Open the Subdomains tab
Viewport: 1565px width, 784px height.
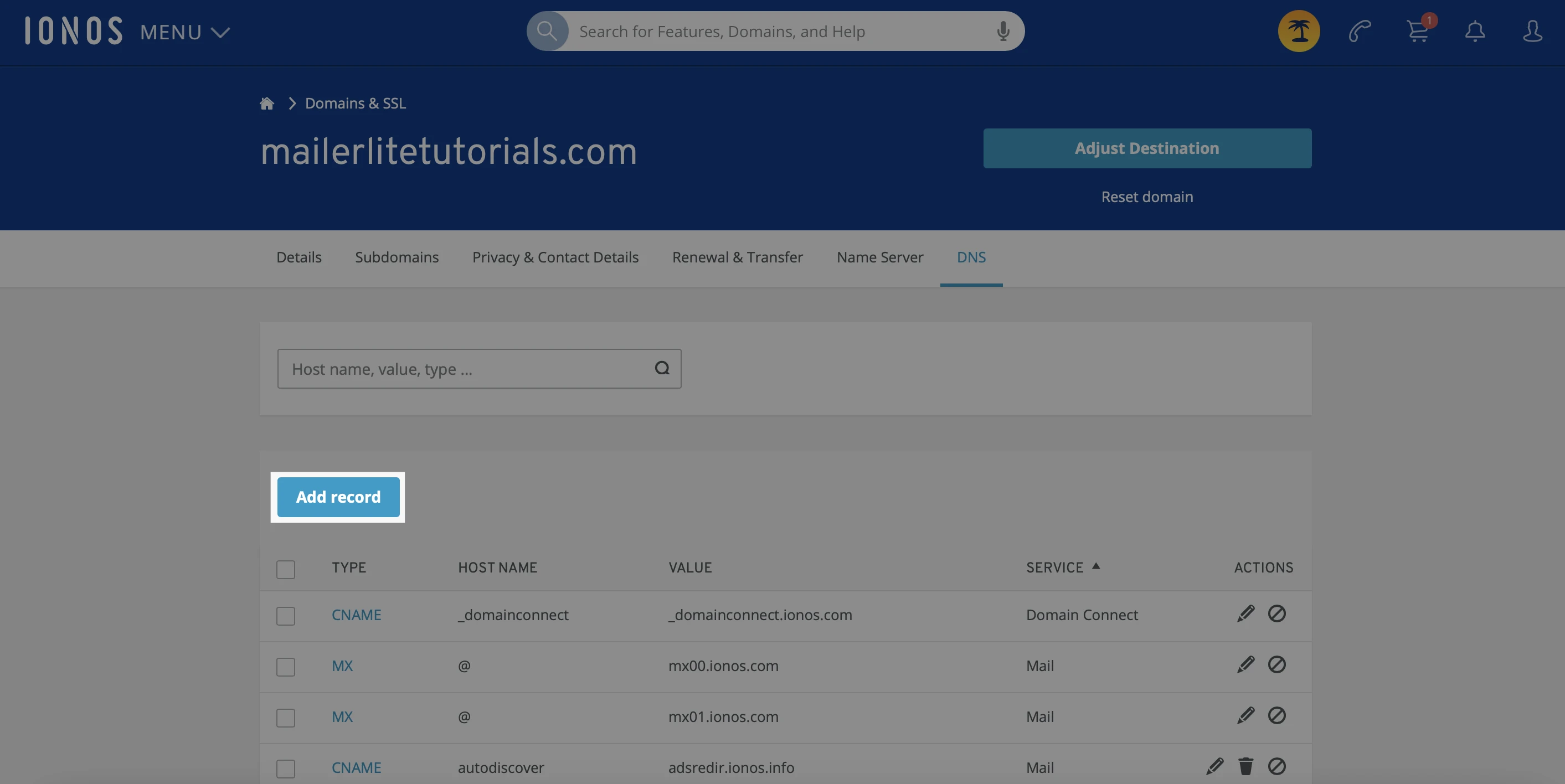pyautogui.click(x=397, y=257)
